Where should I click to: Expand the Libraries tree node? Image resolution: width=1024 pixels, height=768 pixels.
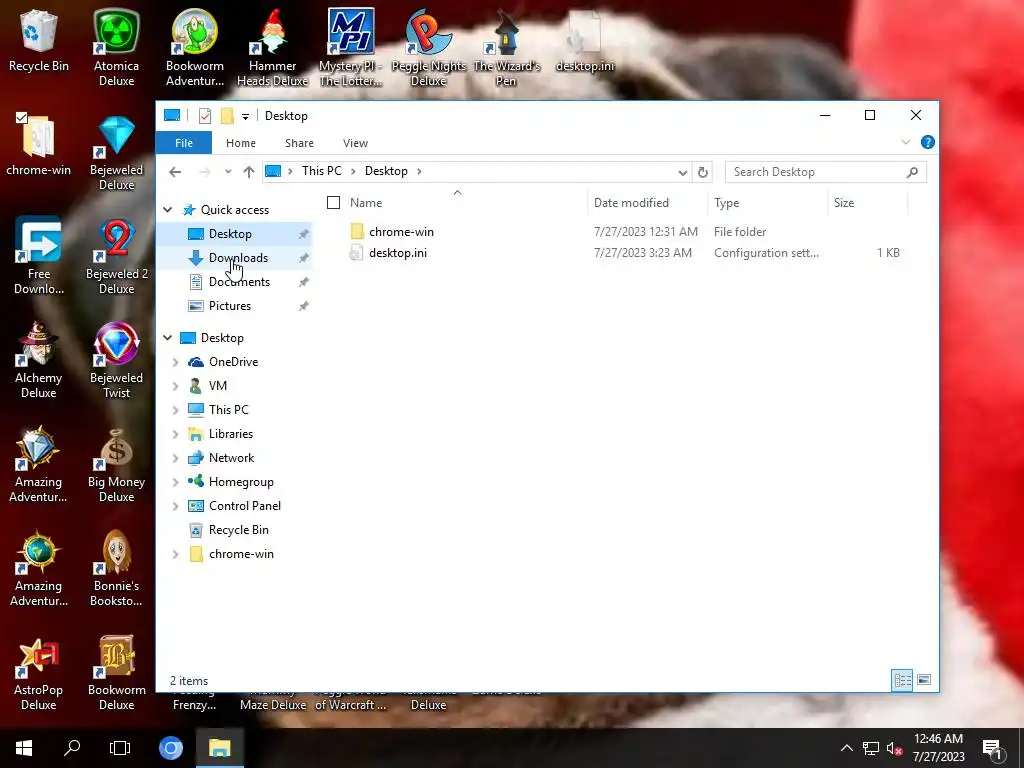(x=176, y=434)
